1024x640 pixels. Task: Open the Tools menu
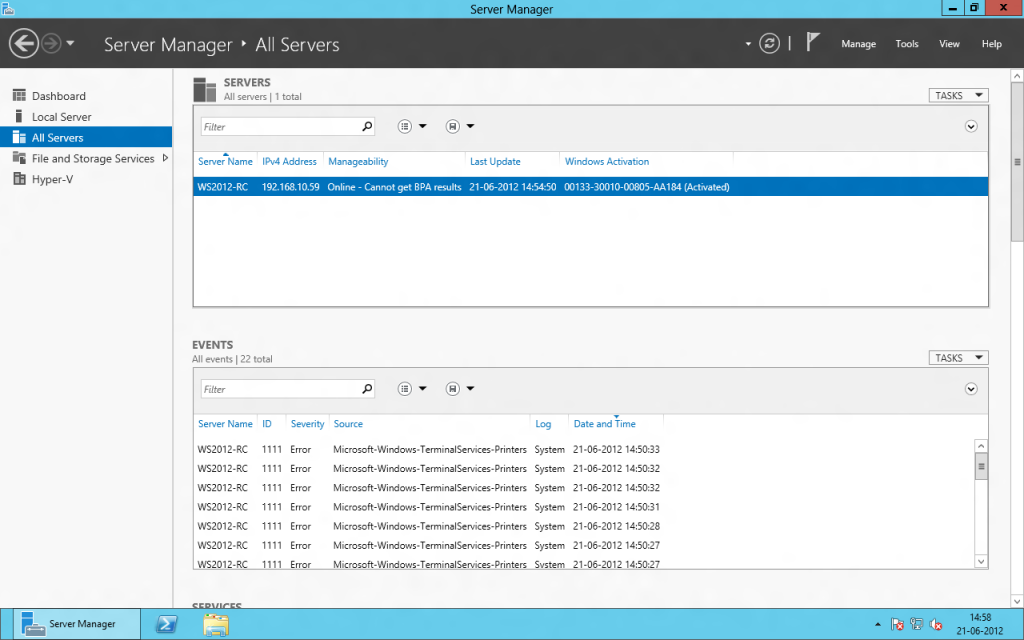906,44
